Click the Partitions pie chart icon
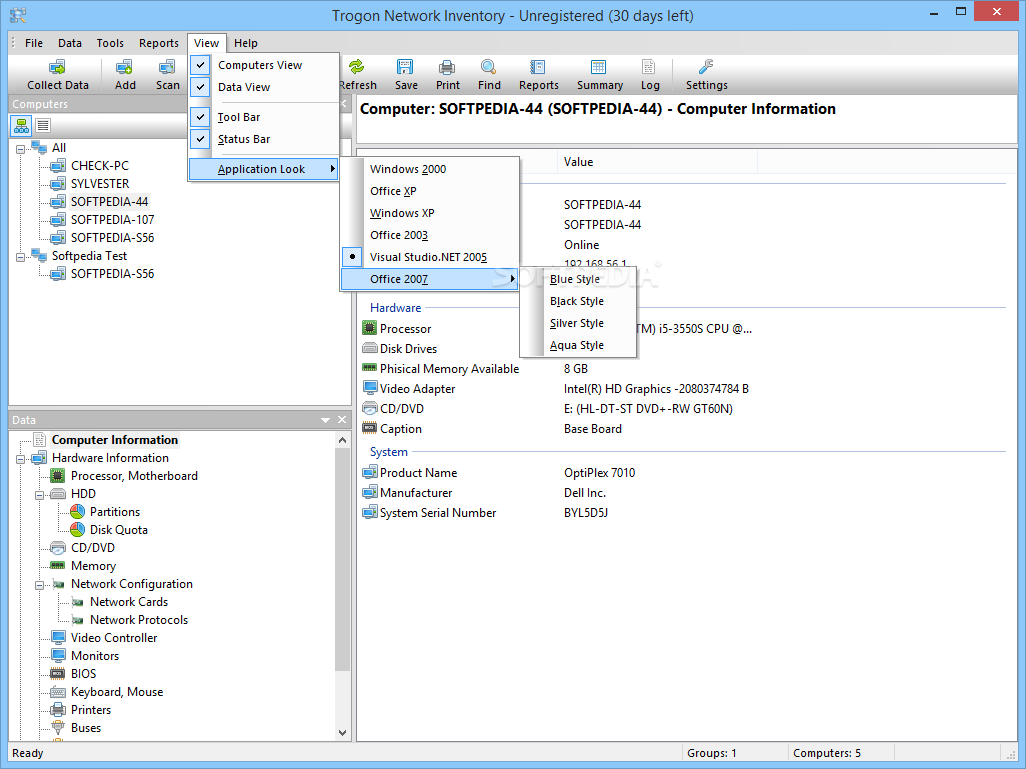Screen dimensions: 1026x769 pyautogui.click(x=77, y=511)
